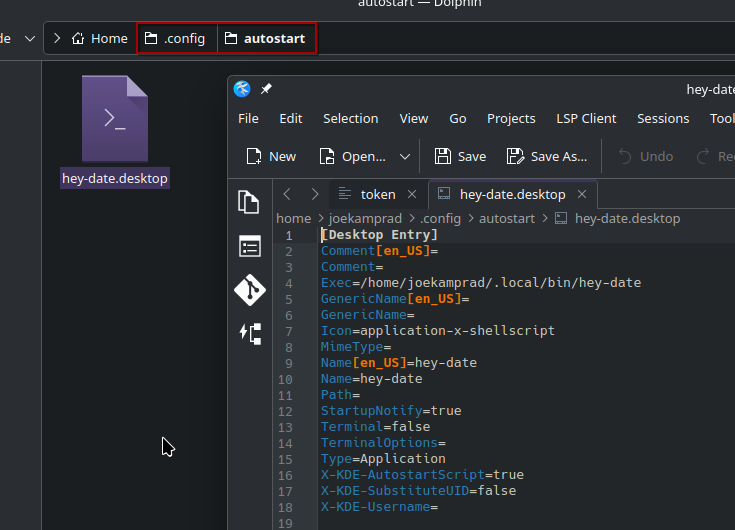
Task: Click the Terminal=false line
Action: click(375, 426)
